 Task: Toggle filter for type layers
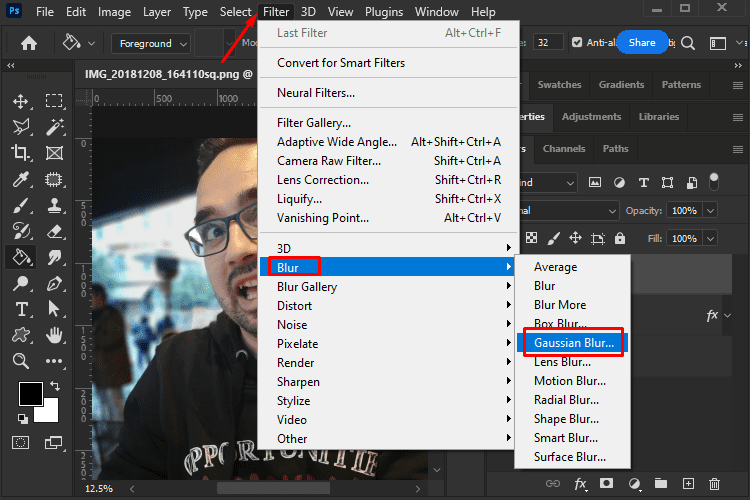click(x=644, y=182)
